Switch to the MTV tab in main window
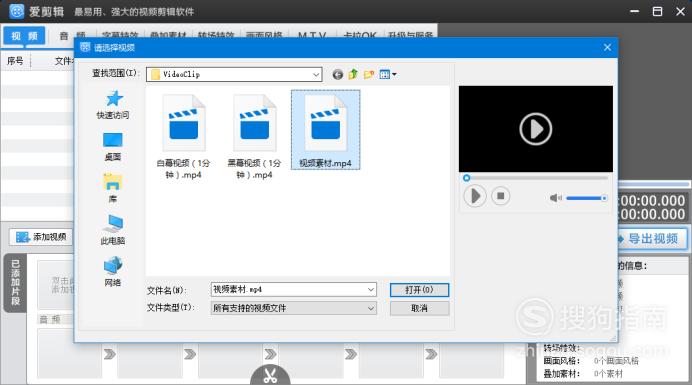Image resolution: width=692 pixels, height=385 pixels. pos(312,35)
